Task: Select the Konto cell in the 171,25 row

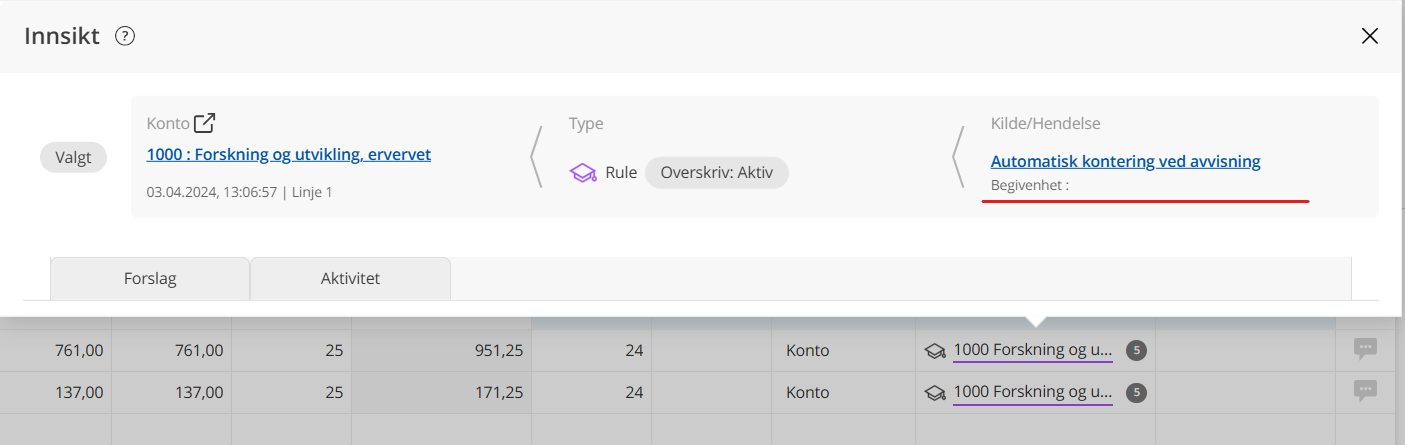Action: (x=808, y=393)
